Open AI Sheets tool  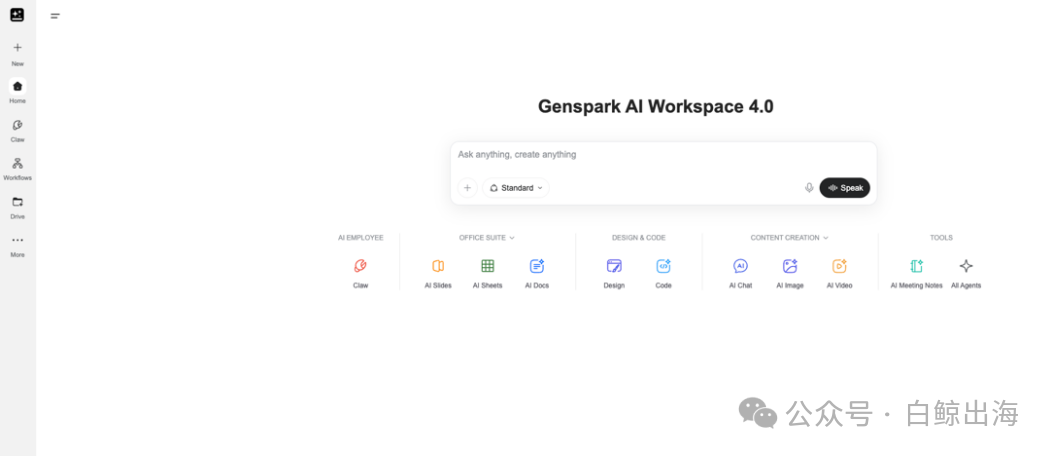488,272
